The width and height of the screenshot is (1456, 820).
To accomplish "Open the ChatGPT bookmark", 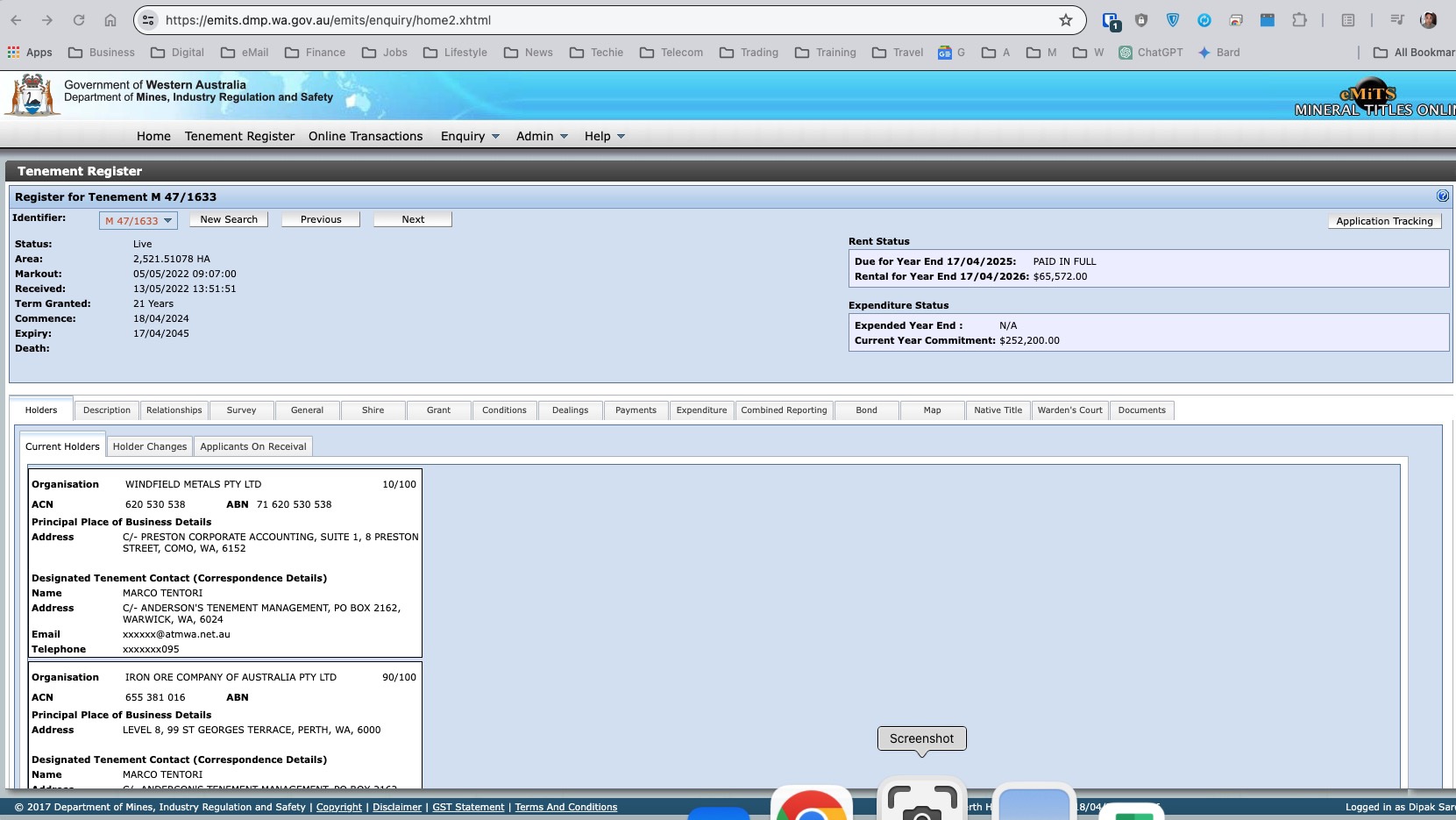I will 1151,53.
